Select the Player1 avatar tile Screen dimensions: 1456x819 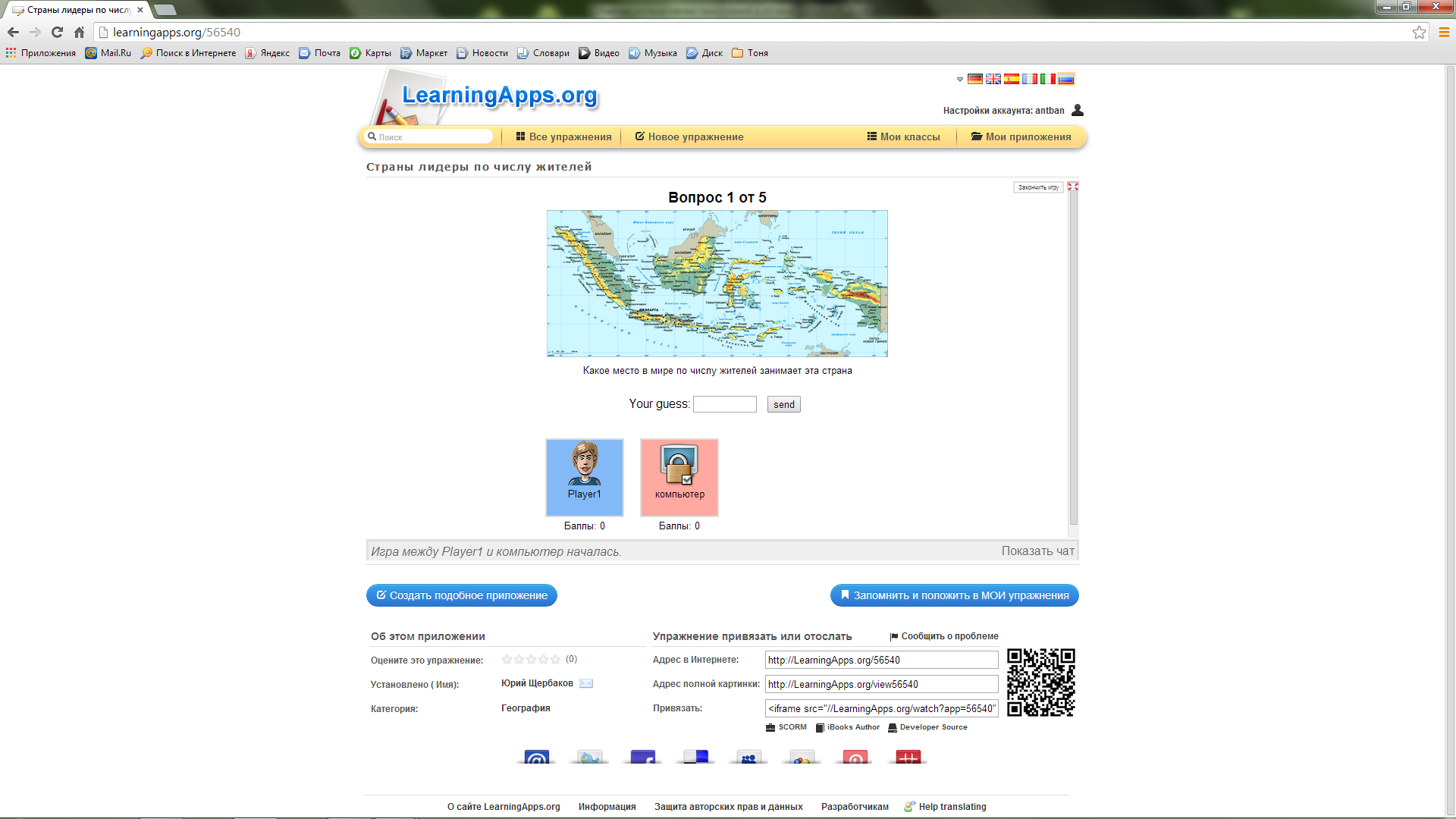(x=585, y=478)
